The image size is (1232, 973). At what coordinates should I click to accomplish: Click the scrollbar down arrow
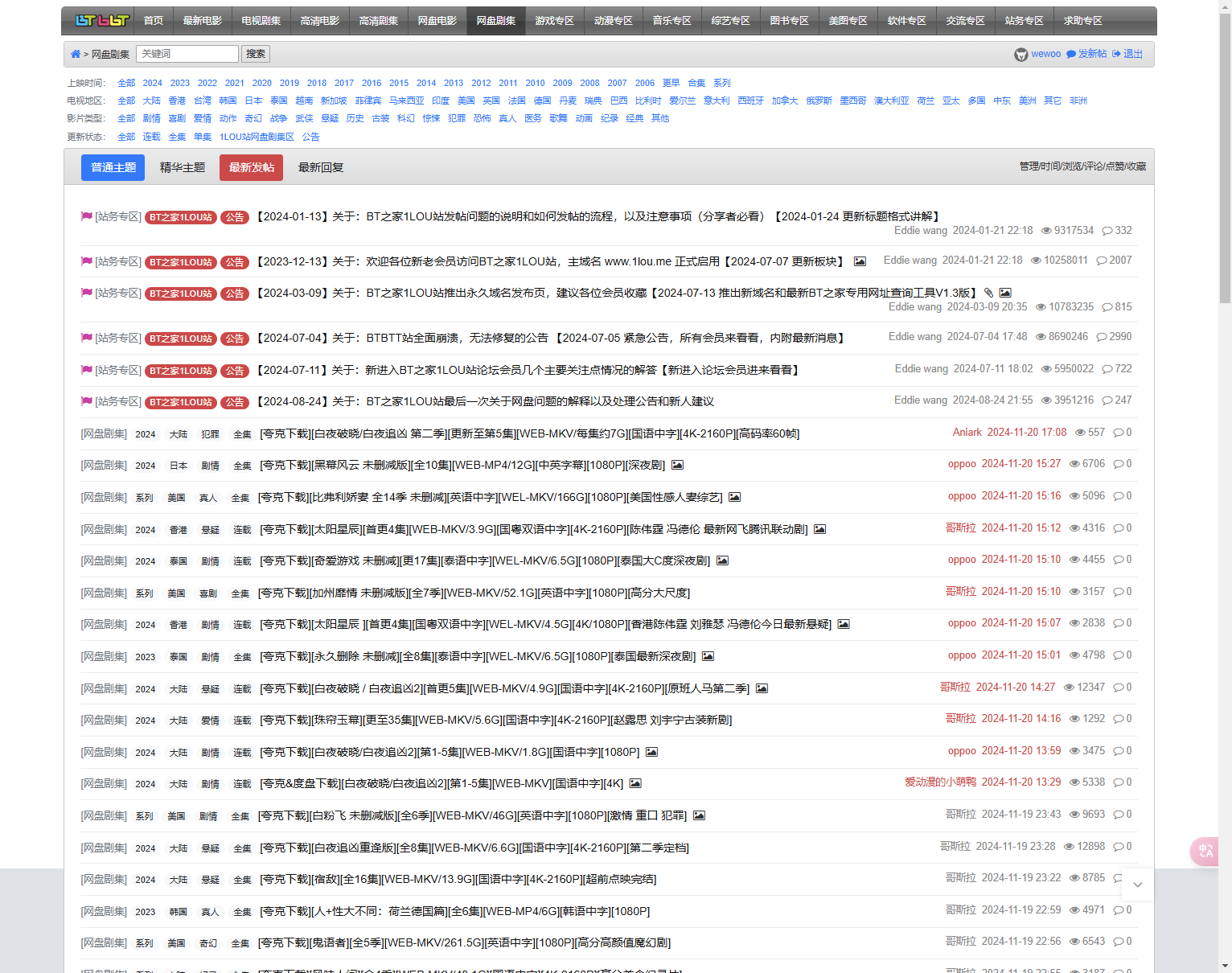pyautogui.click(x=1225, y=966)
